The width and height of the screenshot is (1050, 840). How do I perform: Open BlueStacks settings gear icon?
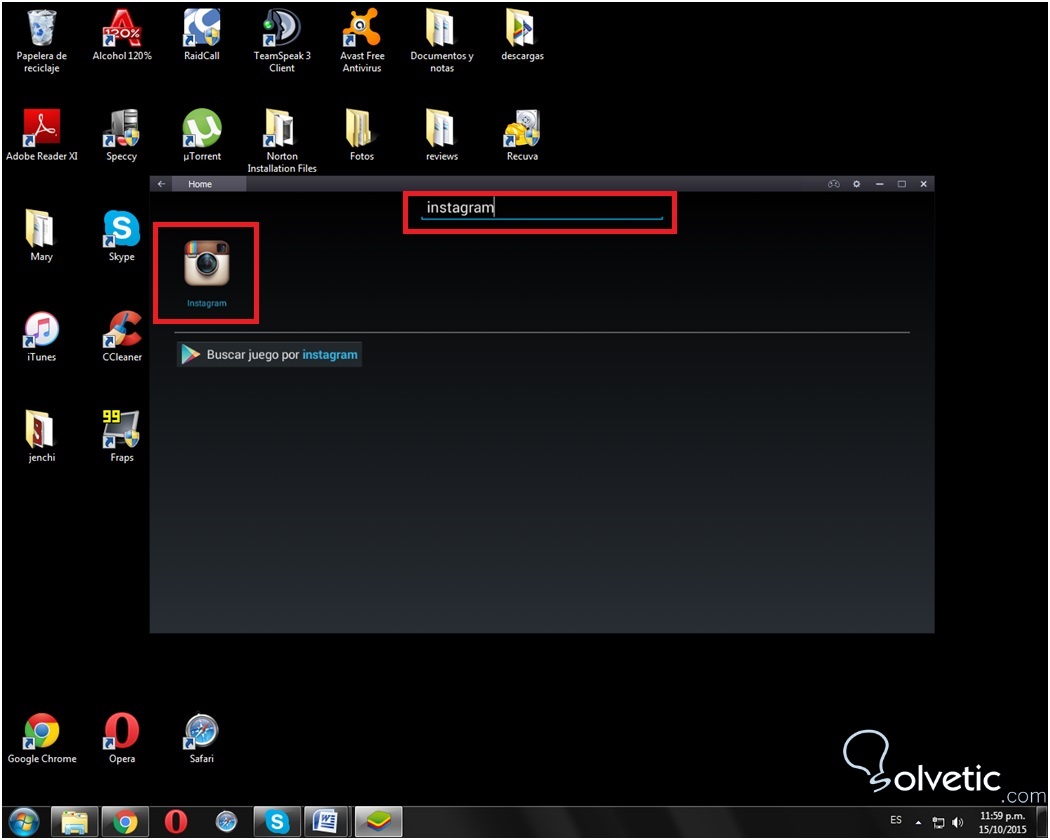(856, 184)
